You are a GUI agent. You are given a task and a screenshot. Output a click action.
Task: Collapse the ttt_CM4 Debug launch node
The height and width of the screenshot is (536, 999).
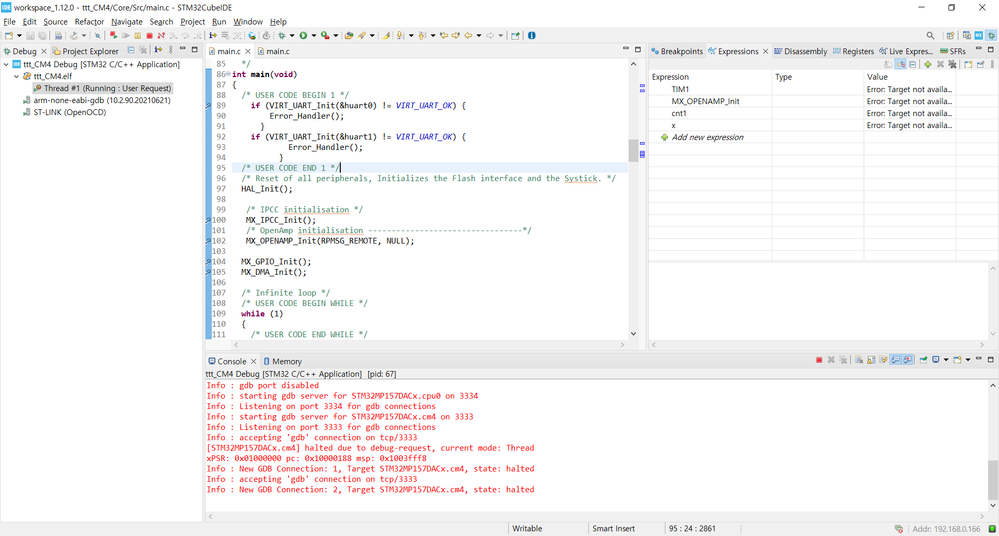click(x=6, y=64)
